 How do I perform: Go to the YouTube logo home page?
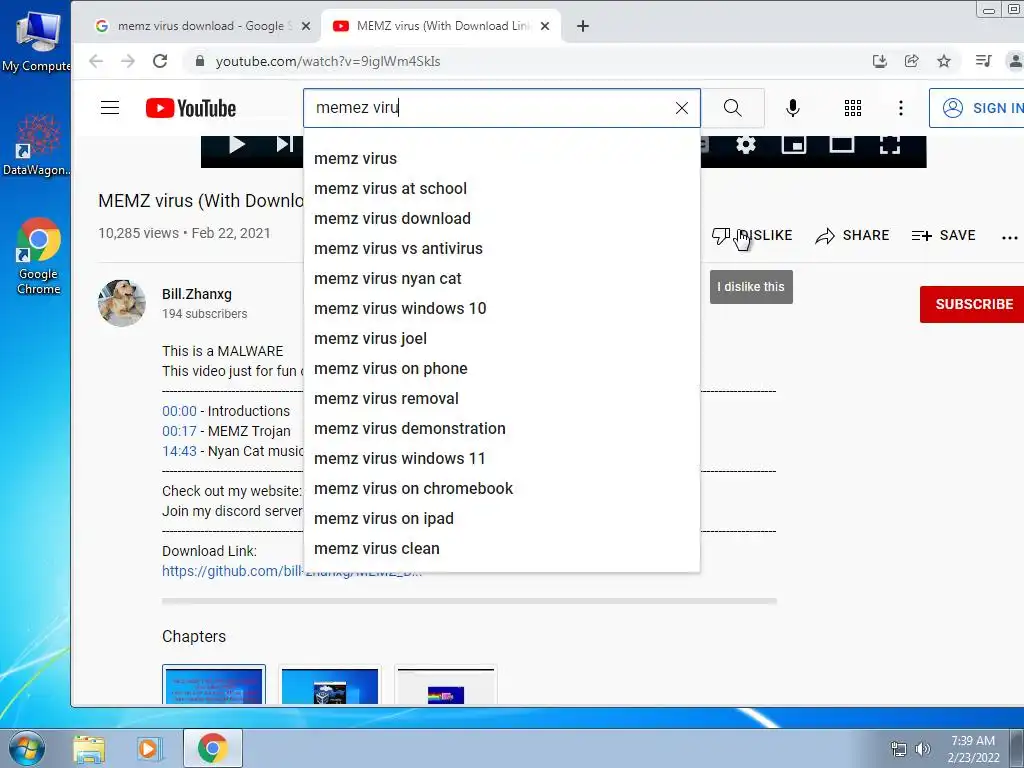tap(191, 108)
